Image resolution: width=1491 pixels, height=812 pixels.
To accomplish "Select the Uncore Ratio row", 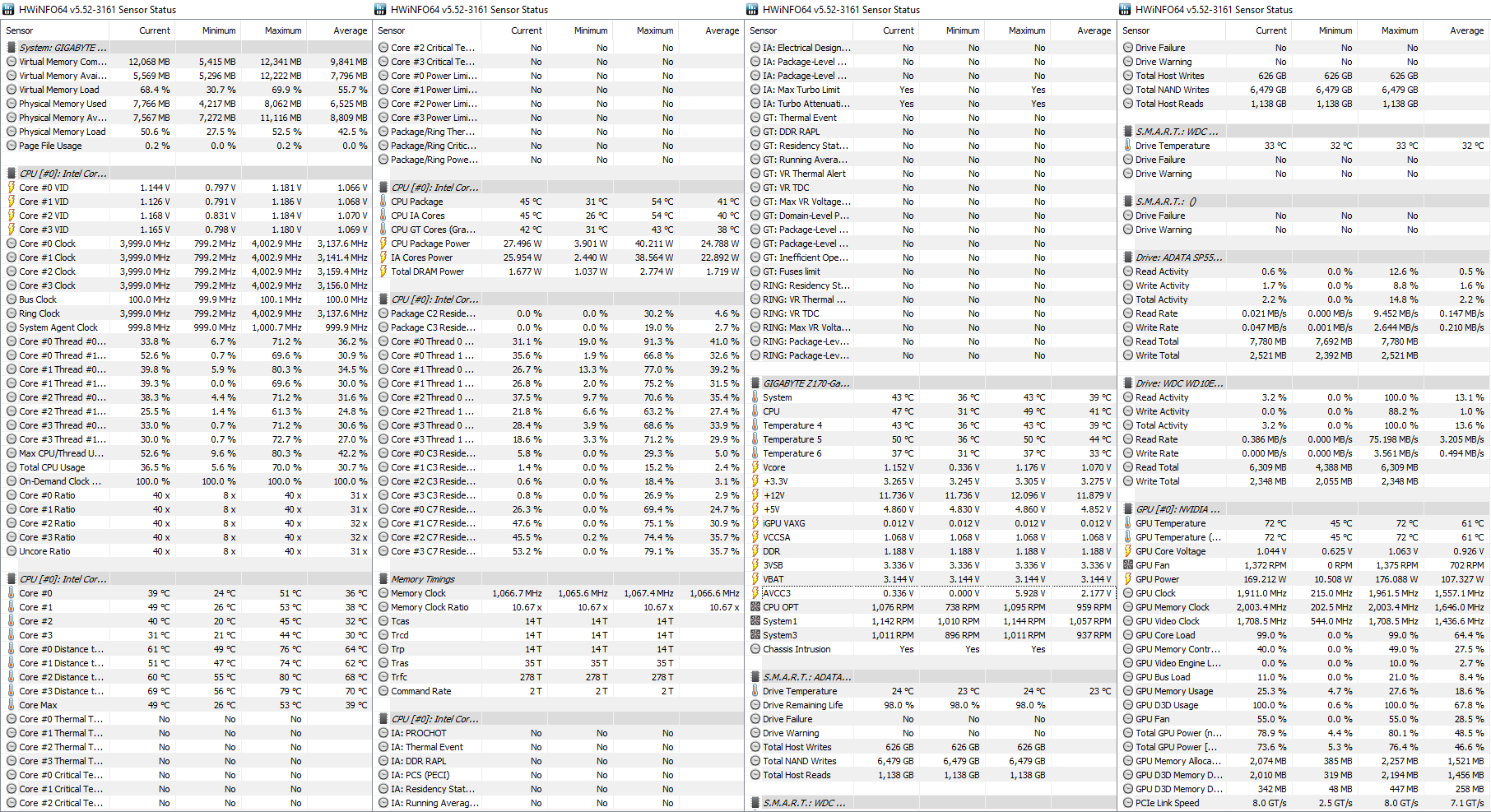I will [x=186, y=551].
